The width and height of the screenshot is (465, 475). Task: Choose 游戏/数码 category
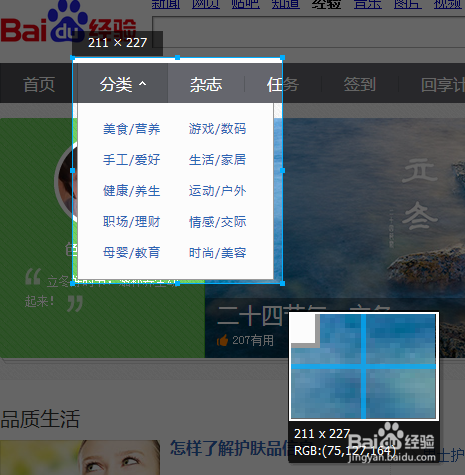click(x=217, y=129)
